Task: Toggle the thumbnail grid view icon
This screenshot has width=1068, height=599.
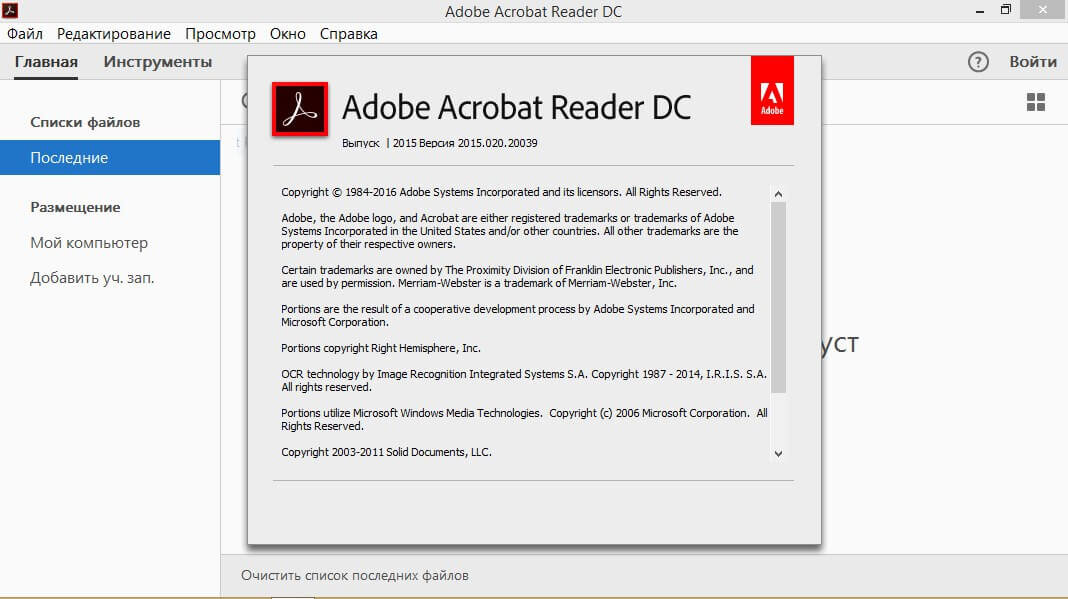Action: pyautogui.click(x=1035, y=102)
